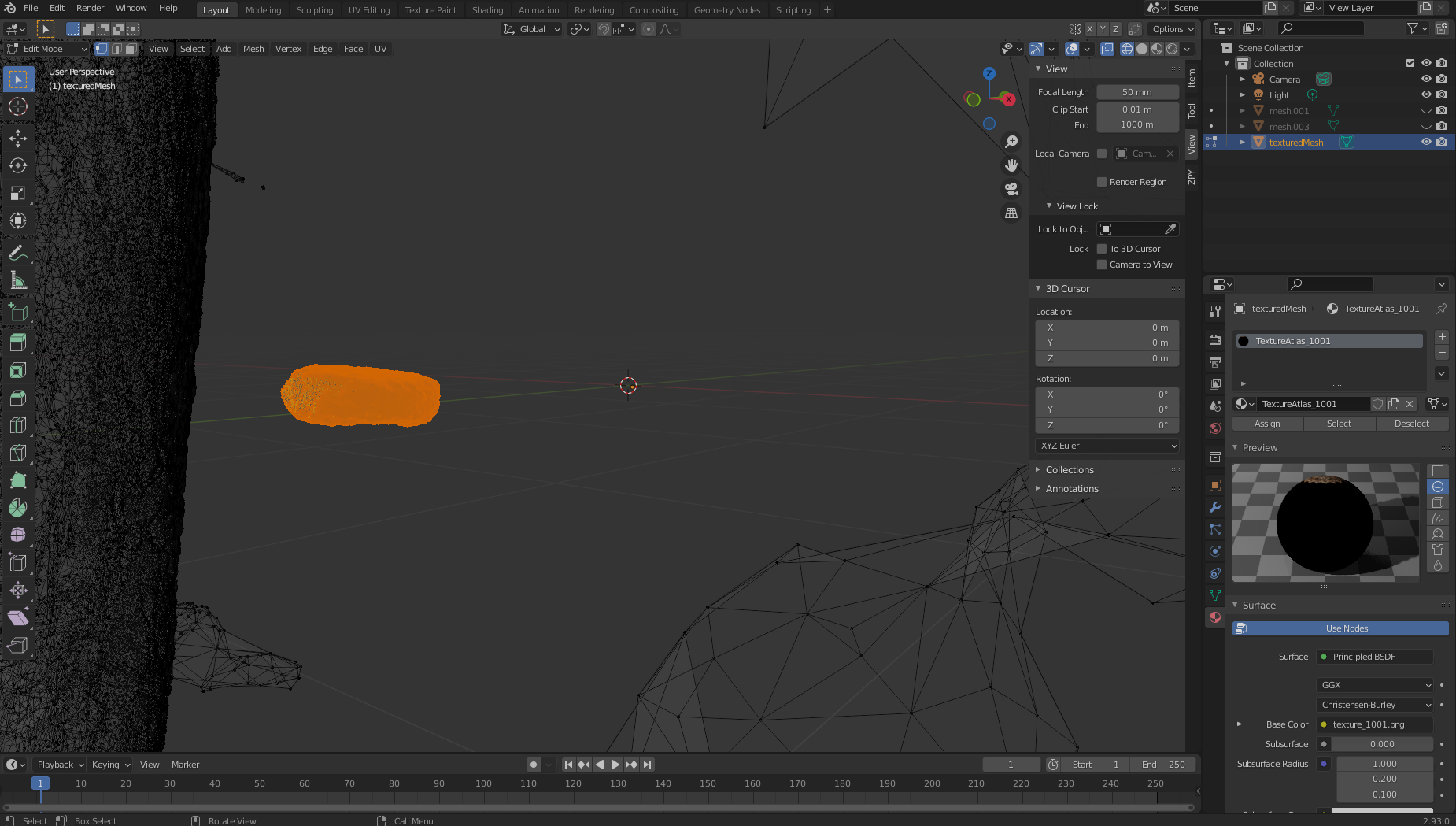Switch to the UV Editing workspace tab
This screenshot has height=826, width=1456.
point(369,10)
